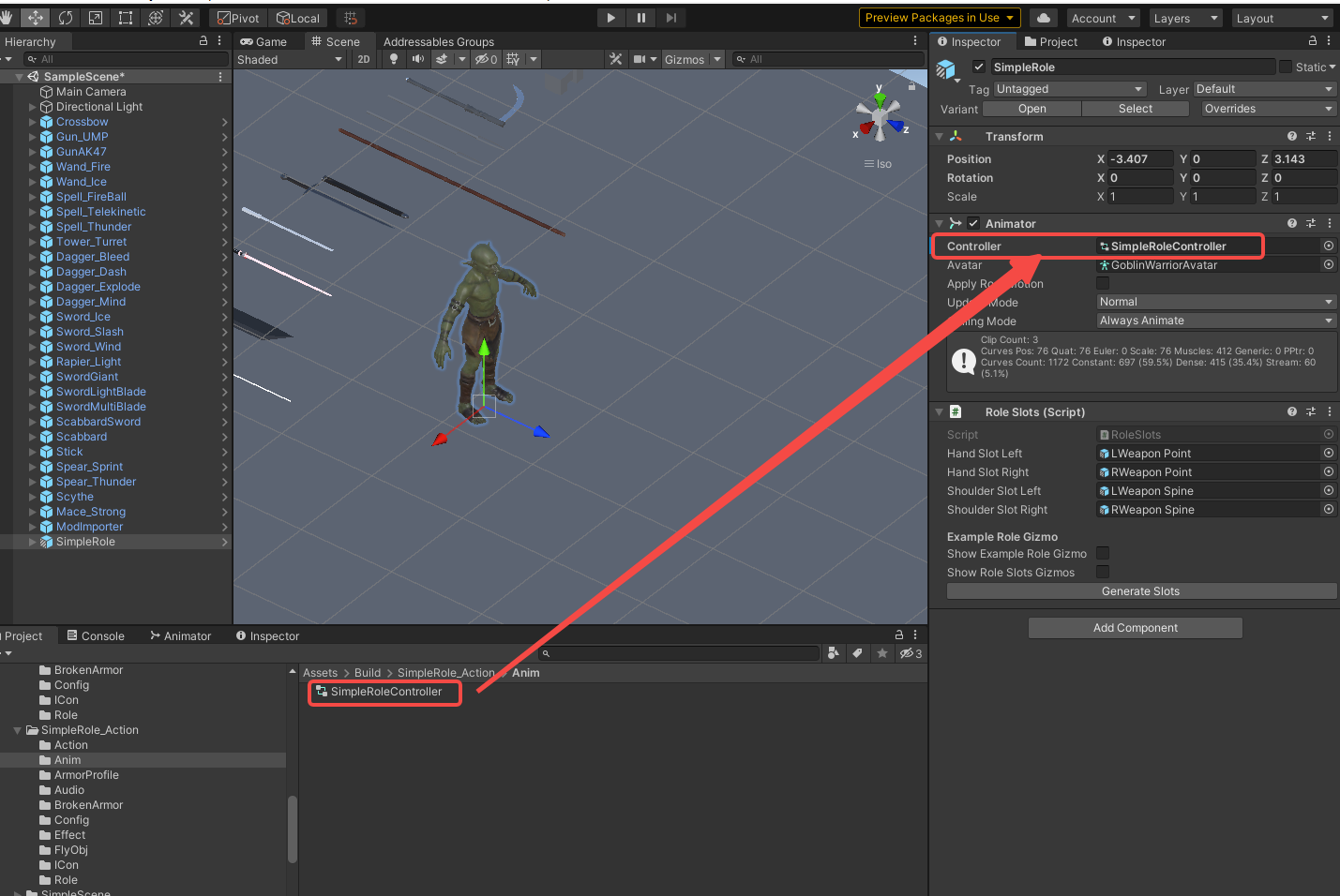Select the Rect Transform tool
1340x896 pixels.
click(x=126, y=18)
